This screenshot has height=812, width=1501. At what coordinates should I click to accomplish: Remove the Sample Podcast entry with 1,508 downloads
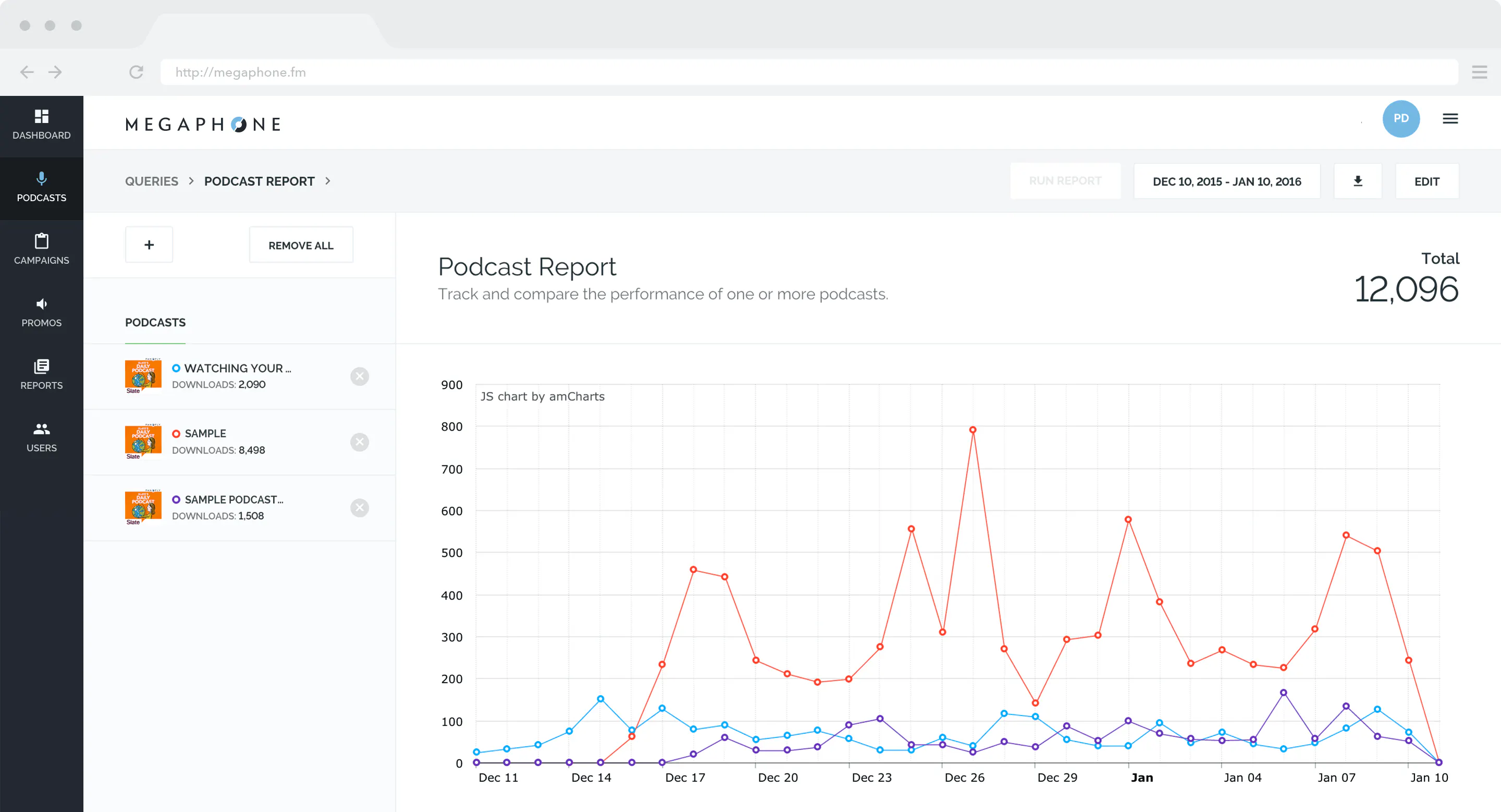tap(360, 508)
